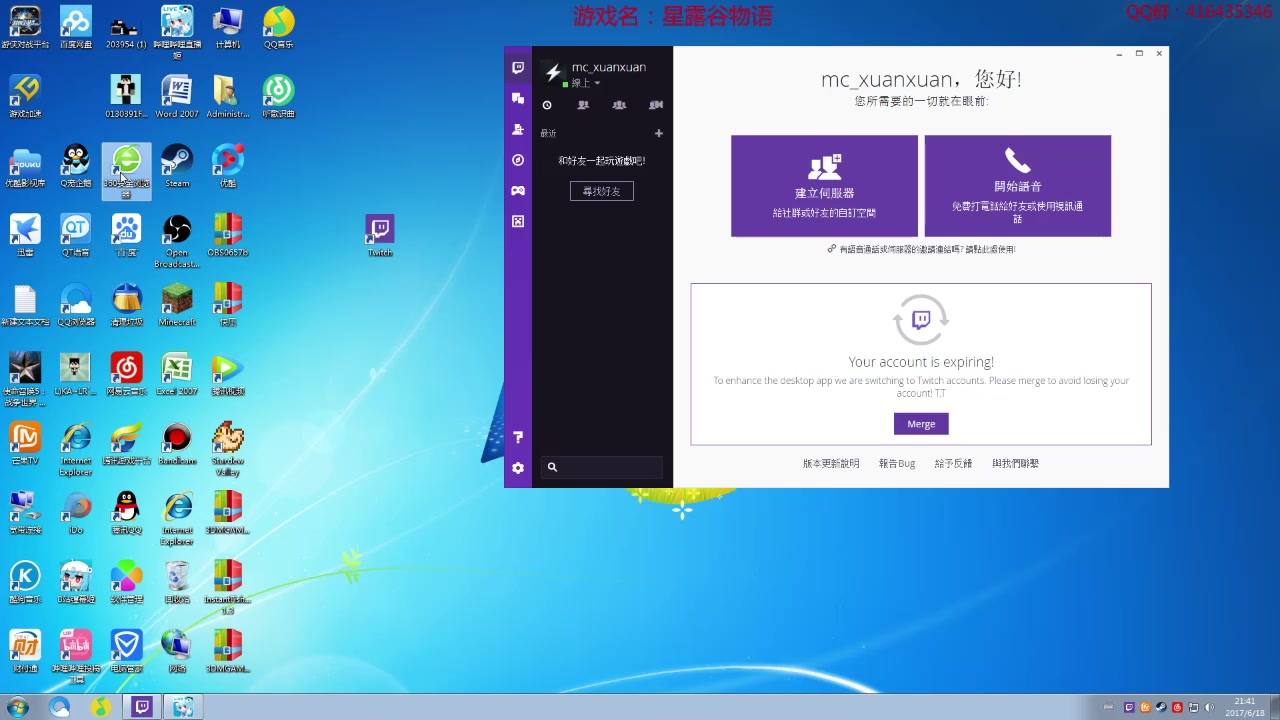
Task: Open the chat messages icon in sidebar
Action: (518, 98)
